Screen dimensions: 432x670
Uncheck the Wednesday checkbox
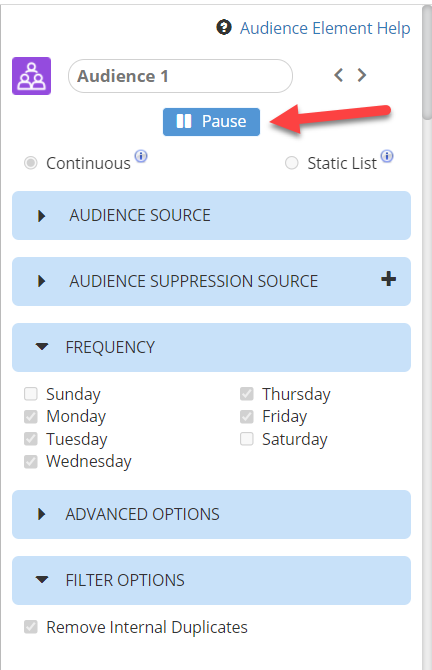(x=31, y=461)
